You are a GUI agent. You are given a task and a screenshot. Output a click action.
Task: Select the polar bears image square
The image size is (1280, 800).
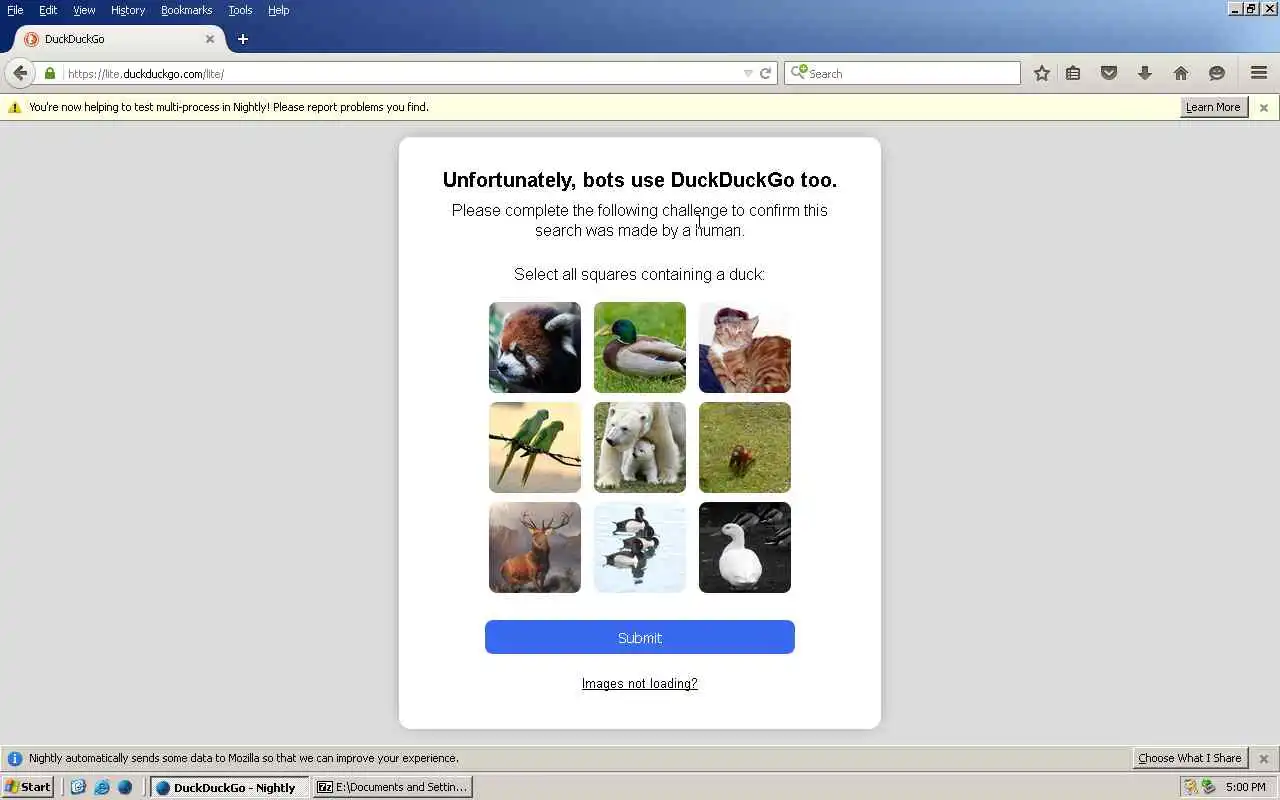[640, 447]
